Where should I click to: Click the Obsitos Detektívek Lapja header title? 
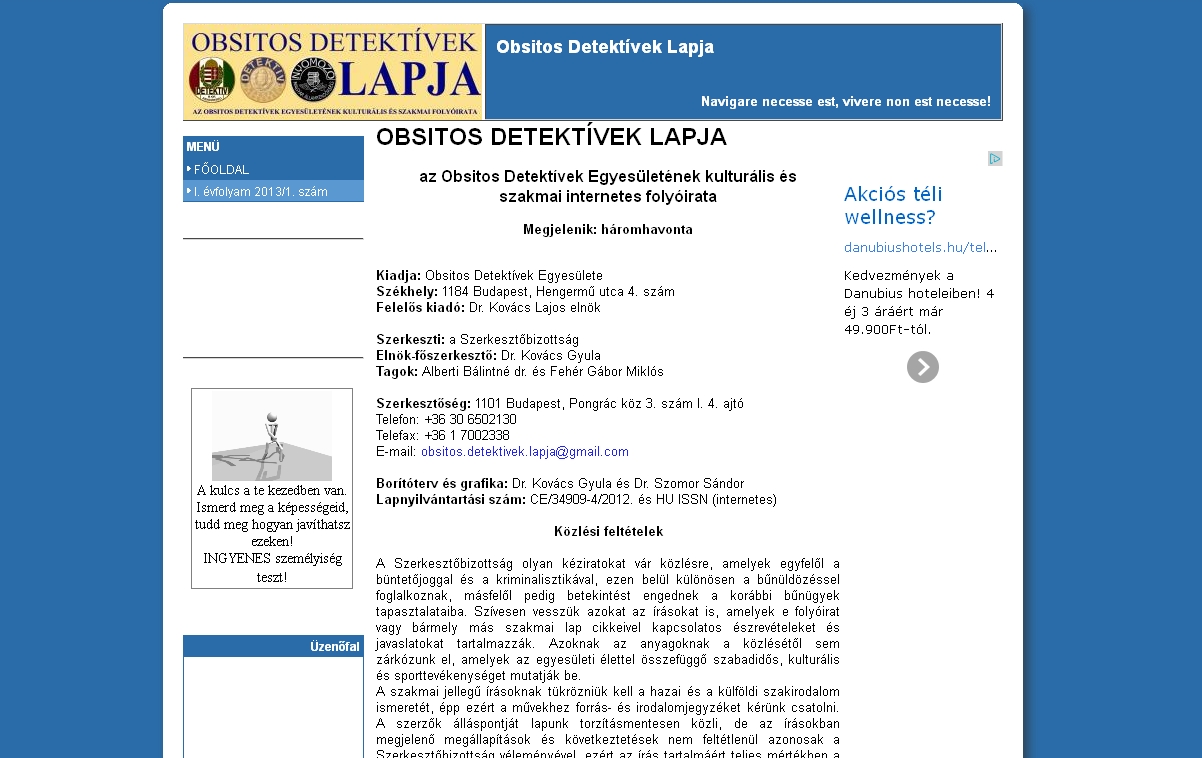tap(605, 47)
